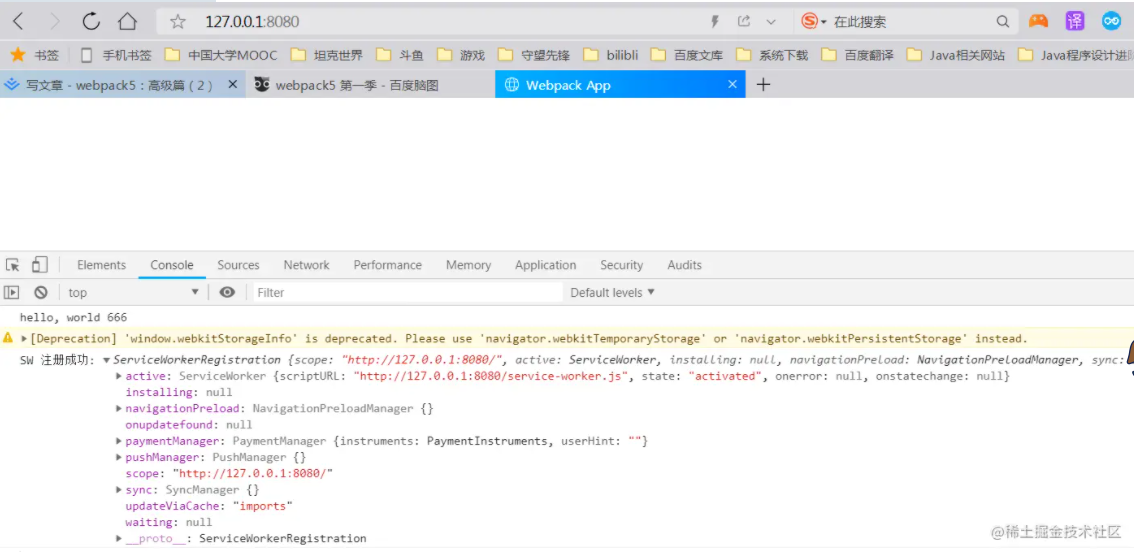This screenshot has height=552, width=1134.
Task: Open the 百度翻译 bookmark folder
Action: tap(857, 55)
